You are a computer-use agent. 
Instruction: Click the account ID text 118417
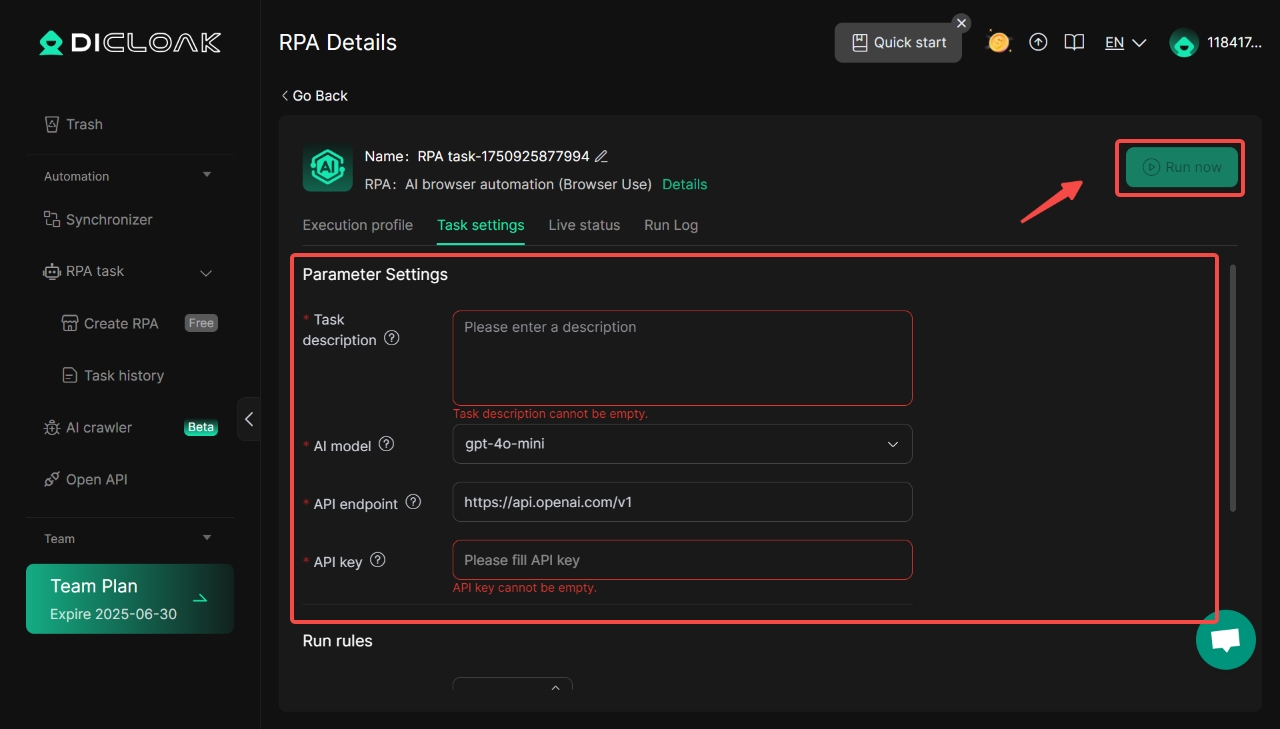[x=1234, y=42]
